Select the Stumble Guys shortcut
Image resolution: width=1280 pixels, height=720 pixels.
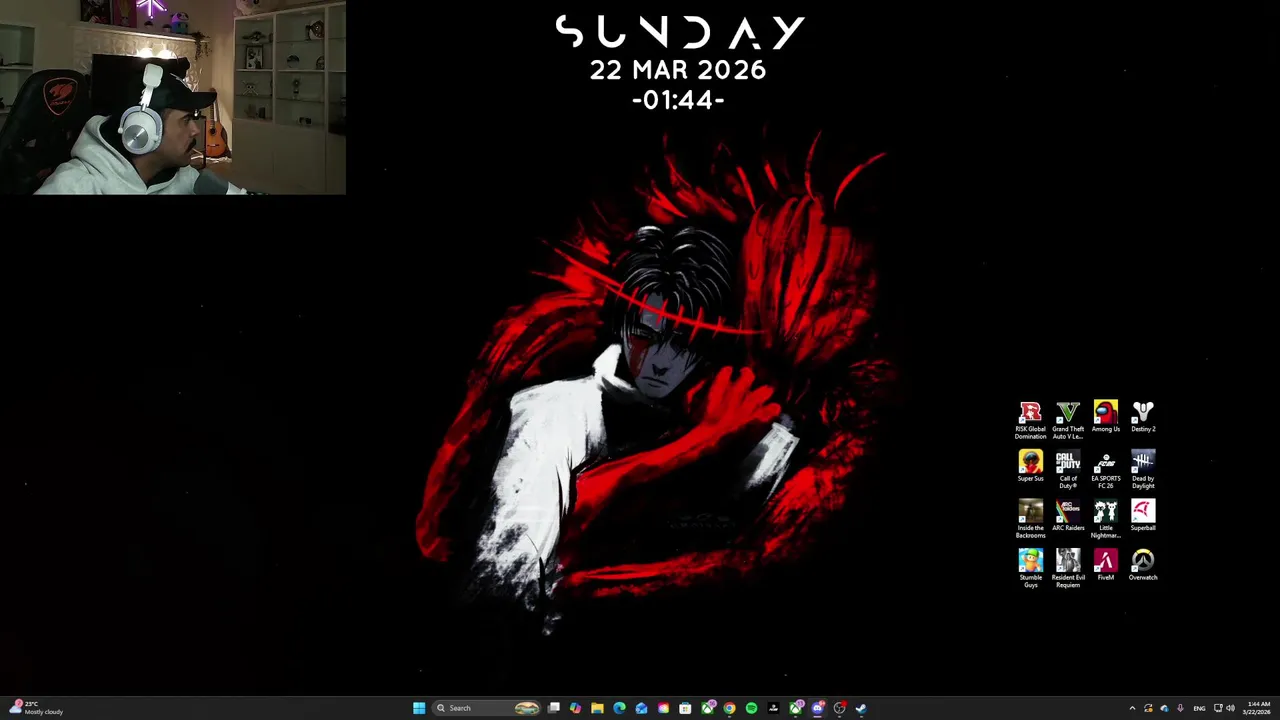coord(1030,568)
